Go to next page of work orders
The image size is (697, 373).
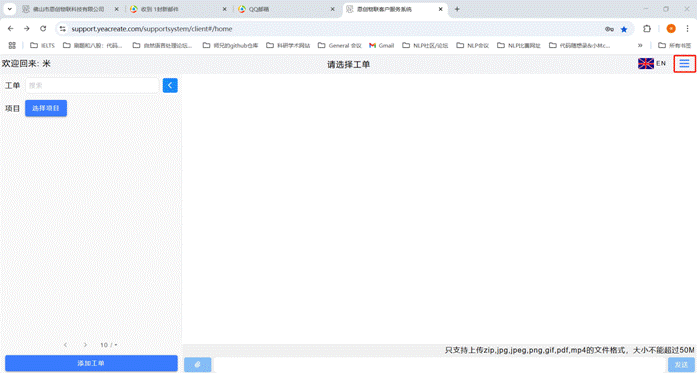pyautogui.click(x=85, y=345)
